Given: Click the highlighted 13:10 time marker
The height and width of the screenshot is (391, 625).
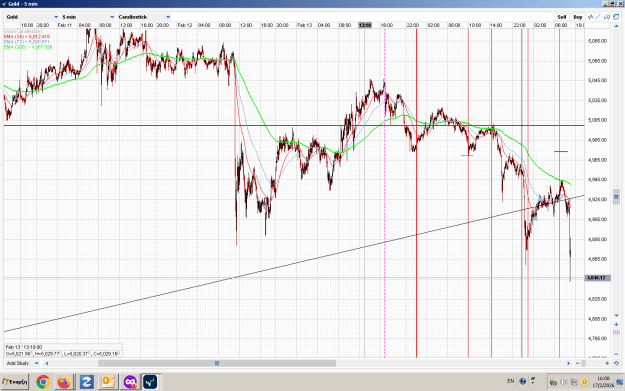Looking at the screenshot, I should click(x=365, y=25).
